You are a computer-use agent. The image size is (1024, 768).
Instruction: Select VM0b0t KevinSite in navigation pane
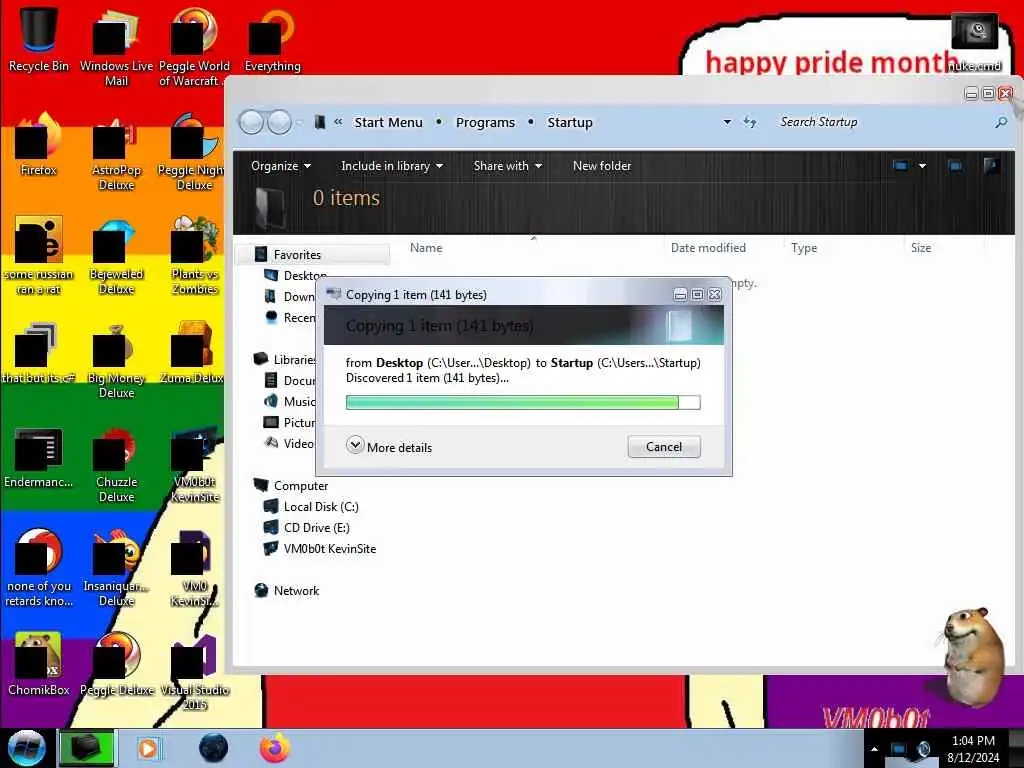click(x=320, y=549)
